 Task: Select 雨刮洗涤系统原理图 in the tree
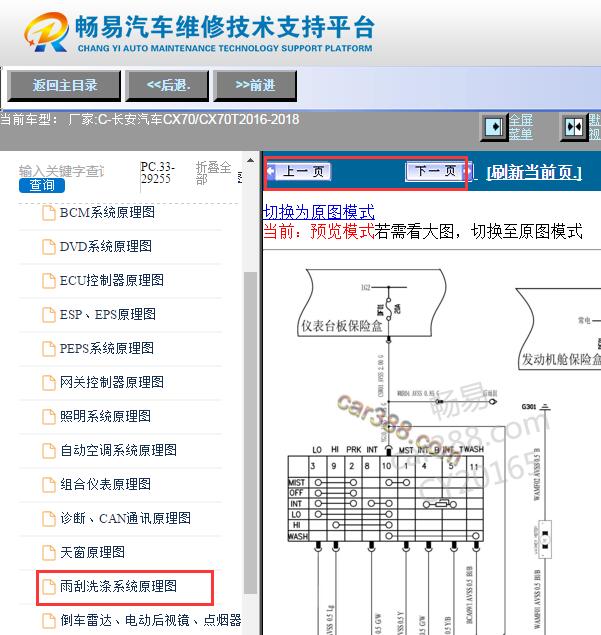(x=118, y=586)
